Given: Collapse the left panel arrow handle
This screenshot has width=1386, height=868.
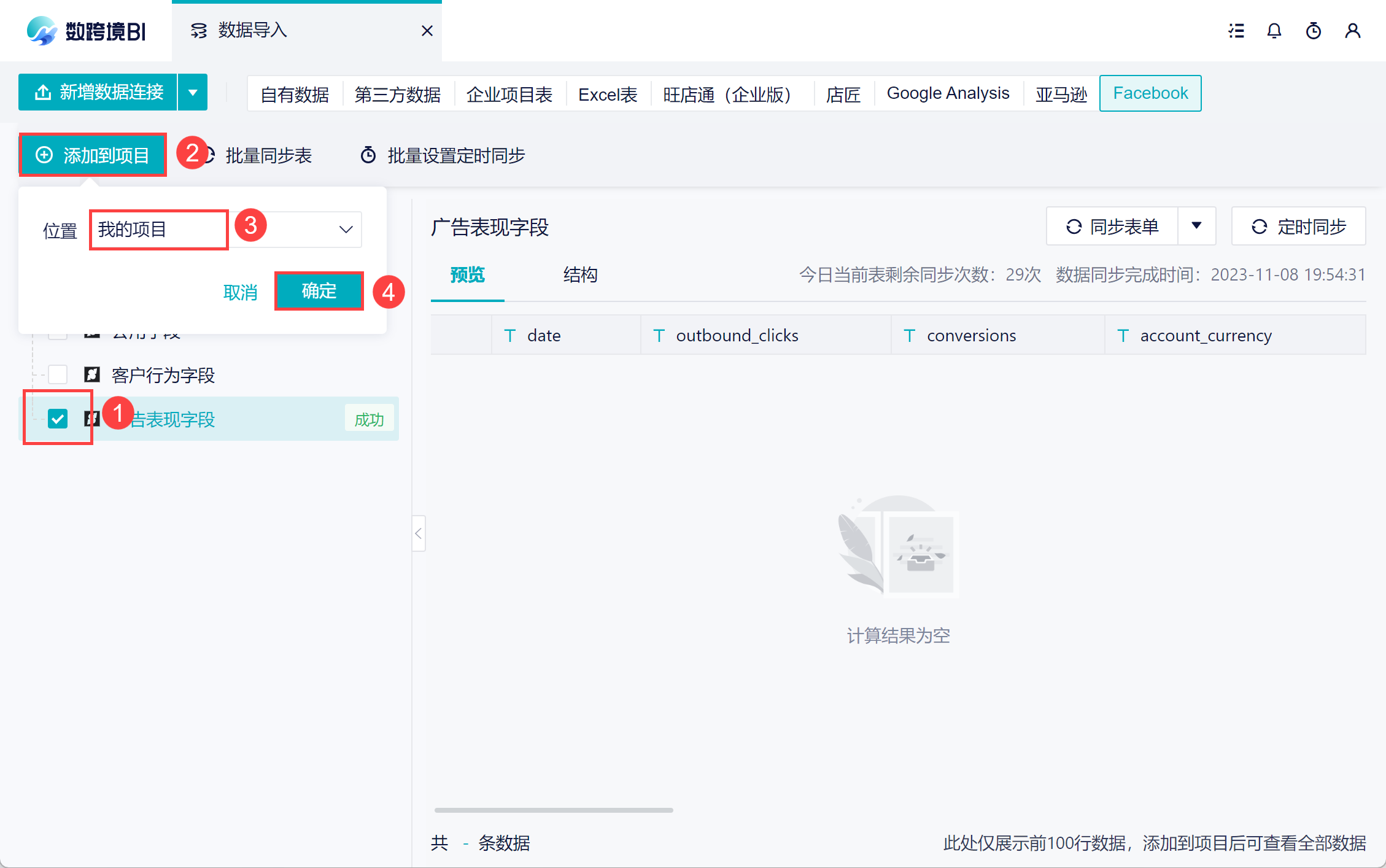Looking at the screenshot, I should point(418,533).
